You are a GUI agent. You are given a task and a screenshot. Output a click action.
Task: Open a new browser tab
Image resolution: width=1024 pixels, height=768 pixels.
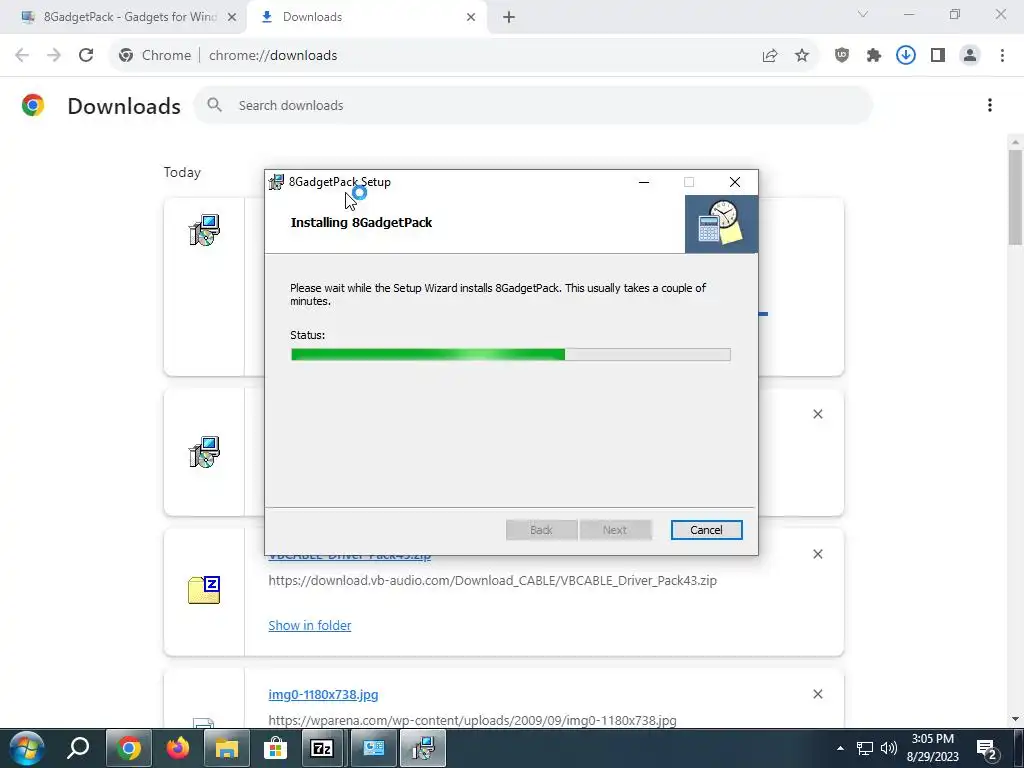coord(509,17)
